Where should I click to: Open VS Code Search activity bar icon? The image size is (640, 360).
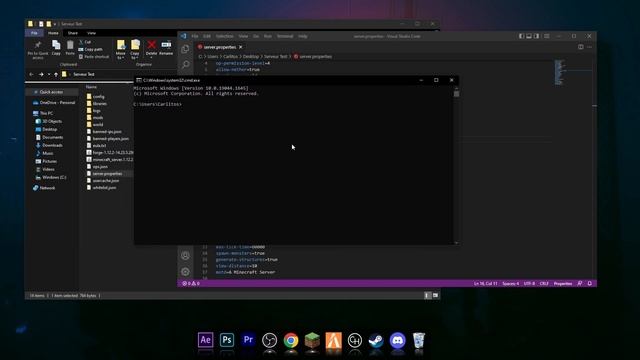[186, 64]
